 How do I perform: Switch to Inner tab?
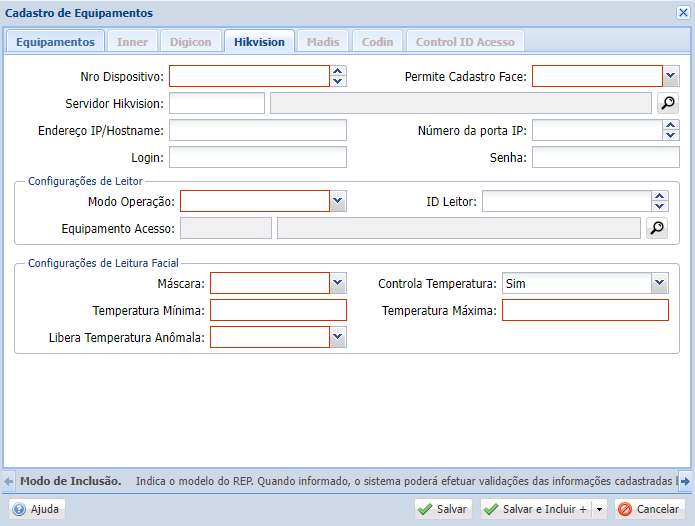(132, 42)
